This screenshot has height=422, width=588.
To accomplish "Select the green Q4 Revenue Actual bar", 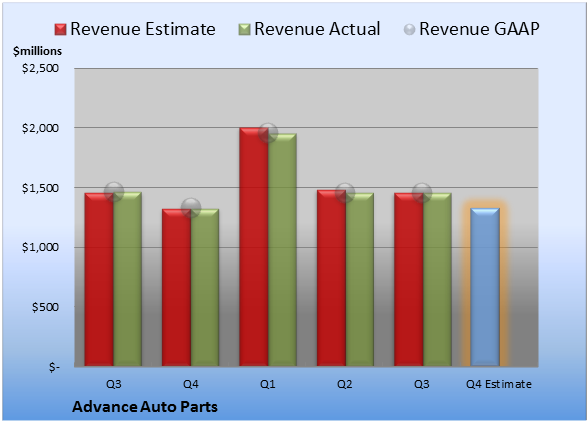I will pyautogui.click(x=205, y=287).
